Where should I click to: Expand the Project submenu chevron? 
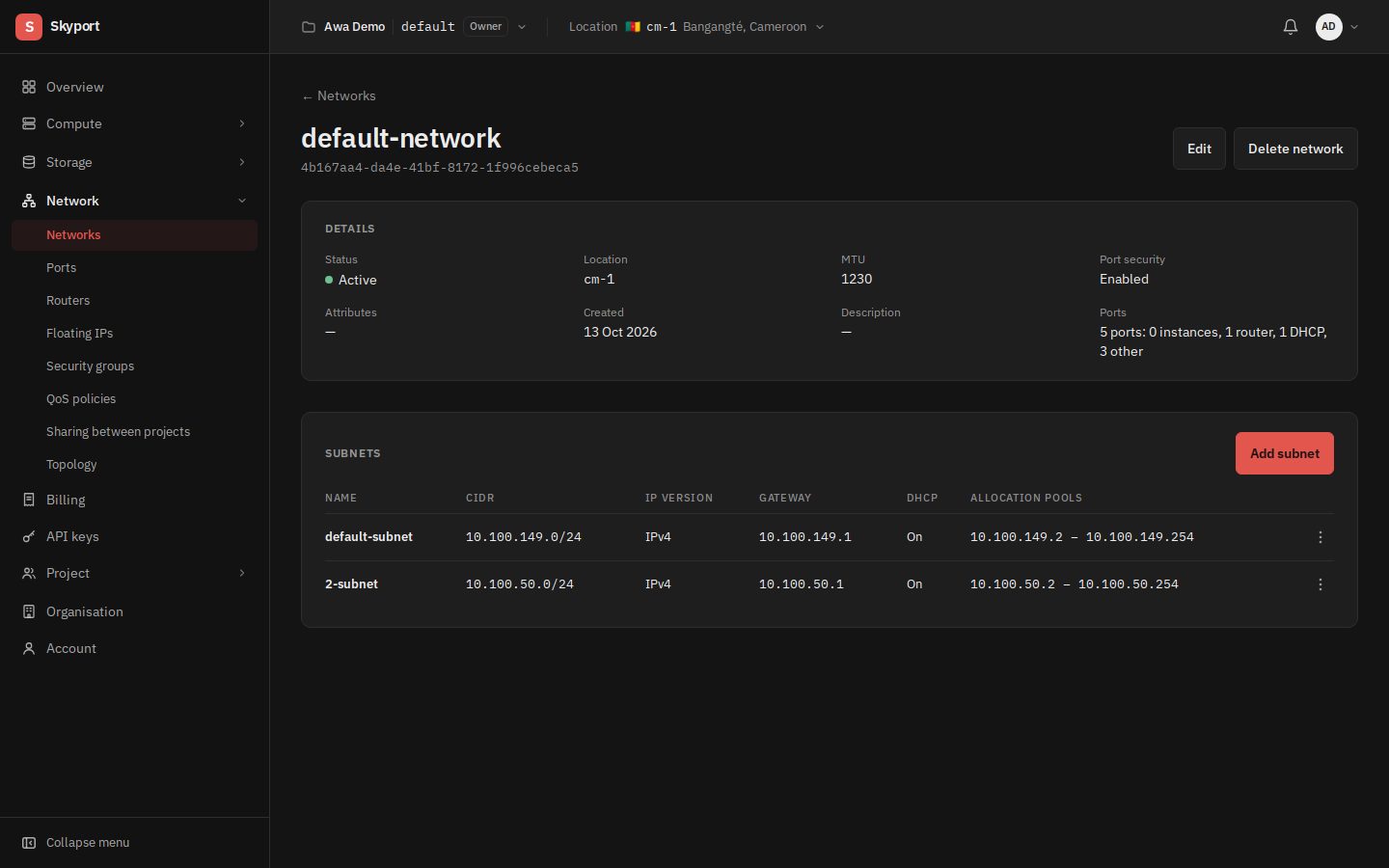point(242,573)
